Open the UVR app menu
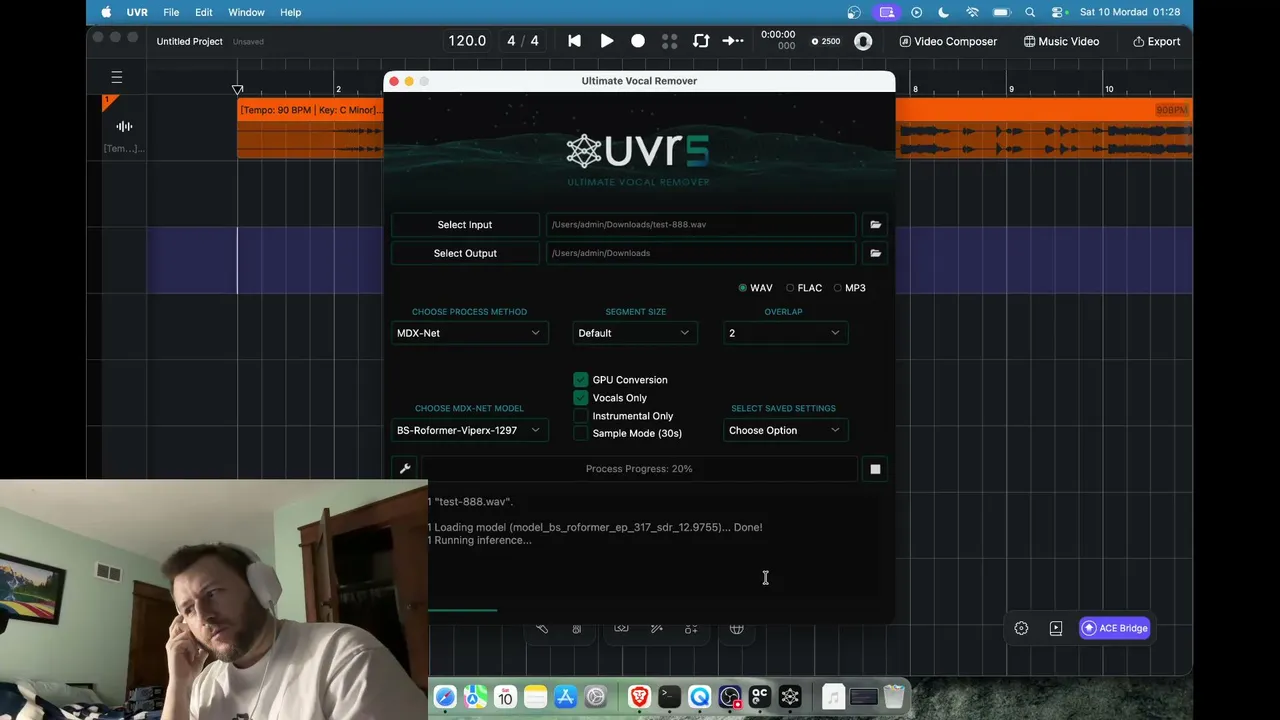Image resolution: width=1280 pixels, height=720 pixels. tap(137, 12)
